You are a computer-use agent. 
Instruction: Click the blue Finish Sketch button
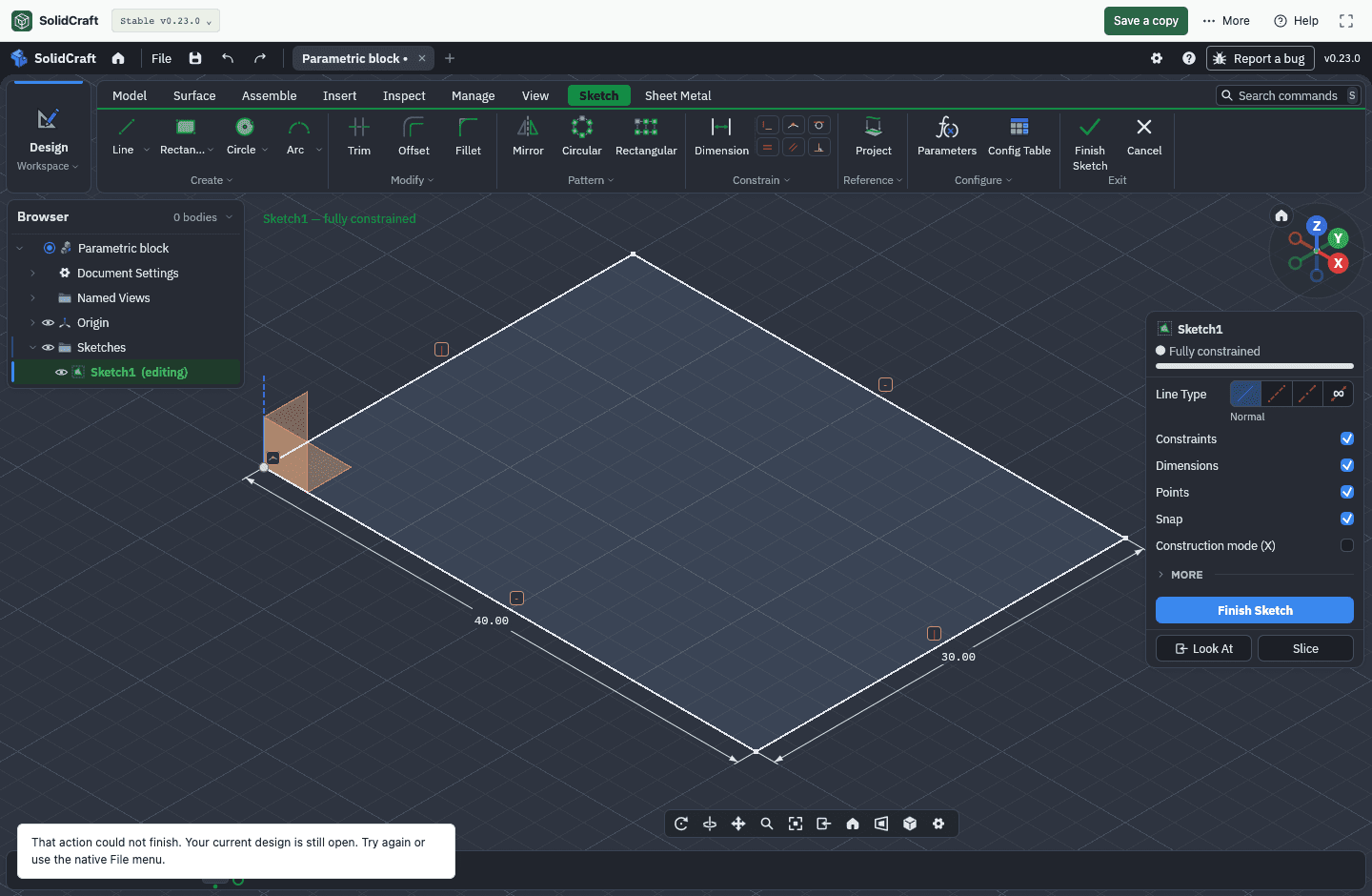pos(1254,610)
